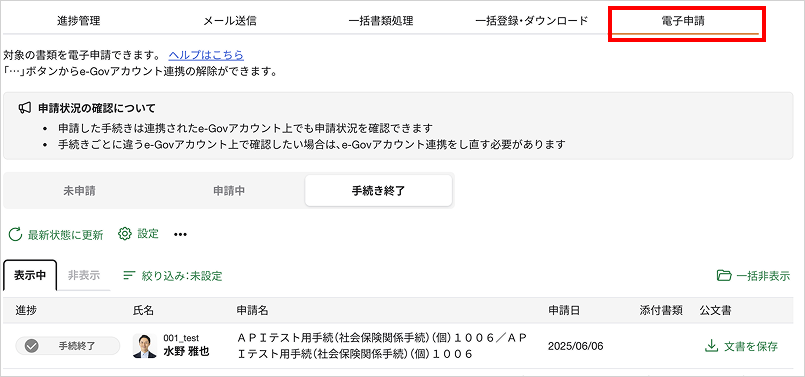The image size is (805, 377).
Task: Click 水野 雅也's profile photo
Action: point(145,346)
